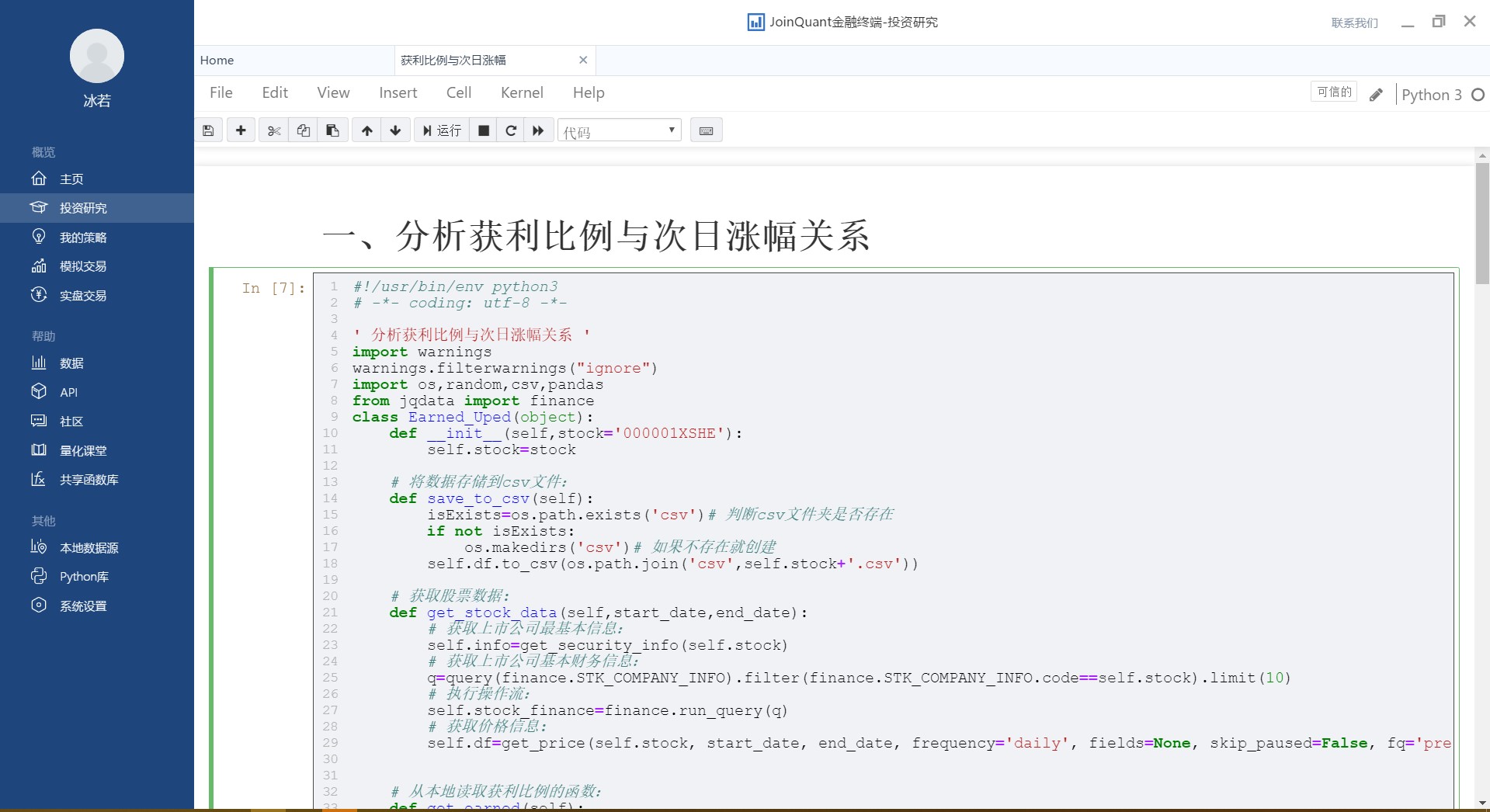Screen dimensions: 1490x812
Task: Click the line def get_stock_data(self,start_date,end_date):
Action: 599,612
